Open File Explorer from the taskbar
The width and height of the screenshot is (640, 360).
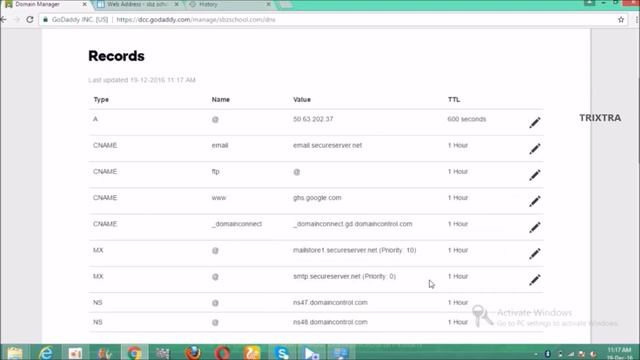click(15, 353)
